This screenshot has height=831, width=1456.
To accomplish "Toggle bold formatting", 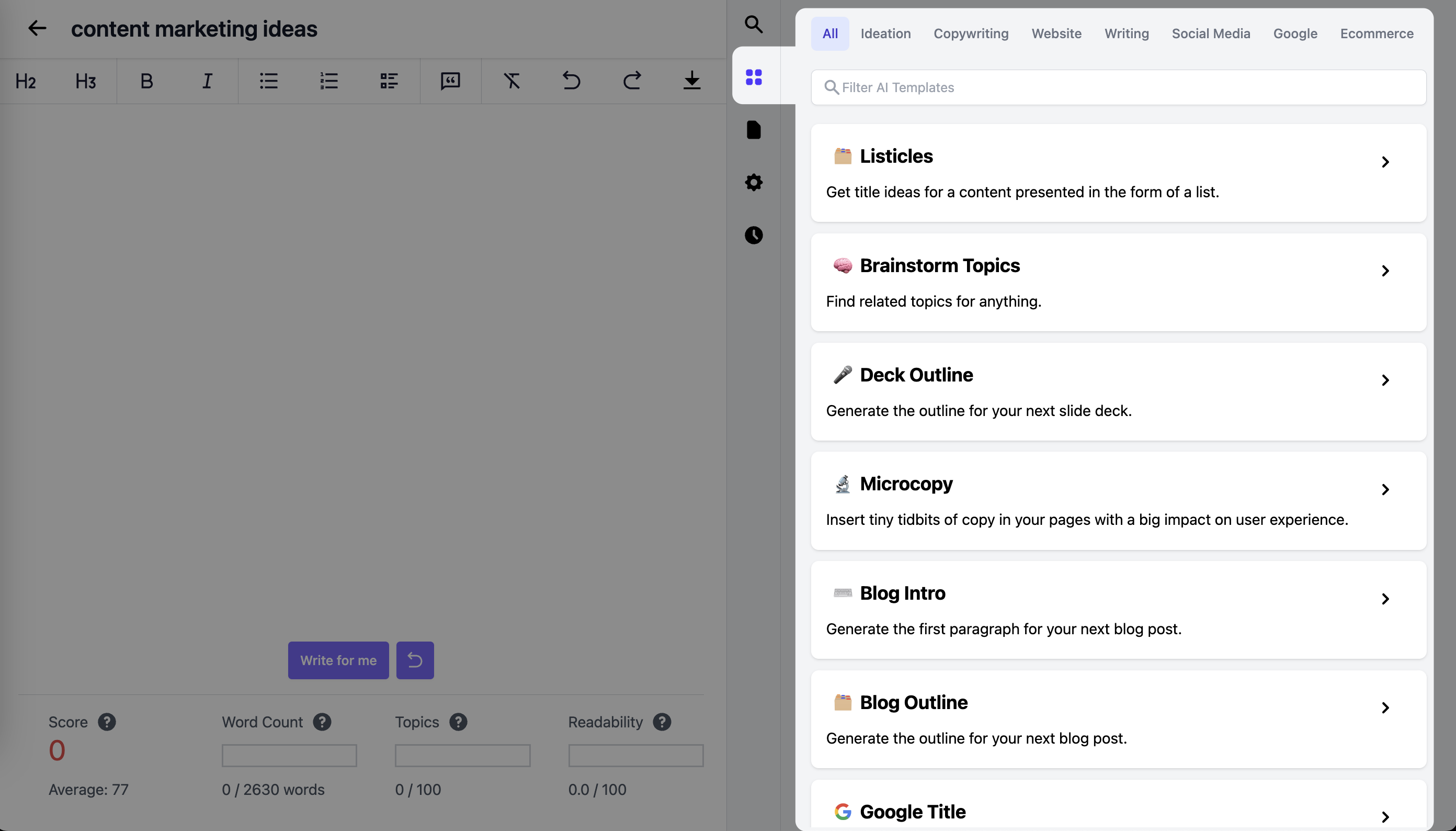I will pos(146,81).
